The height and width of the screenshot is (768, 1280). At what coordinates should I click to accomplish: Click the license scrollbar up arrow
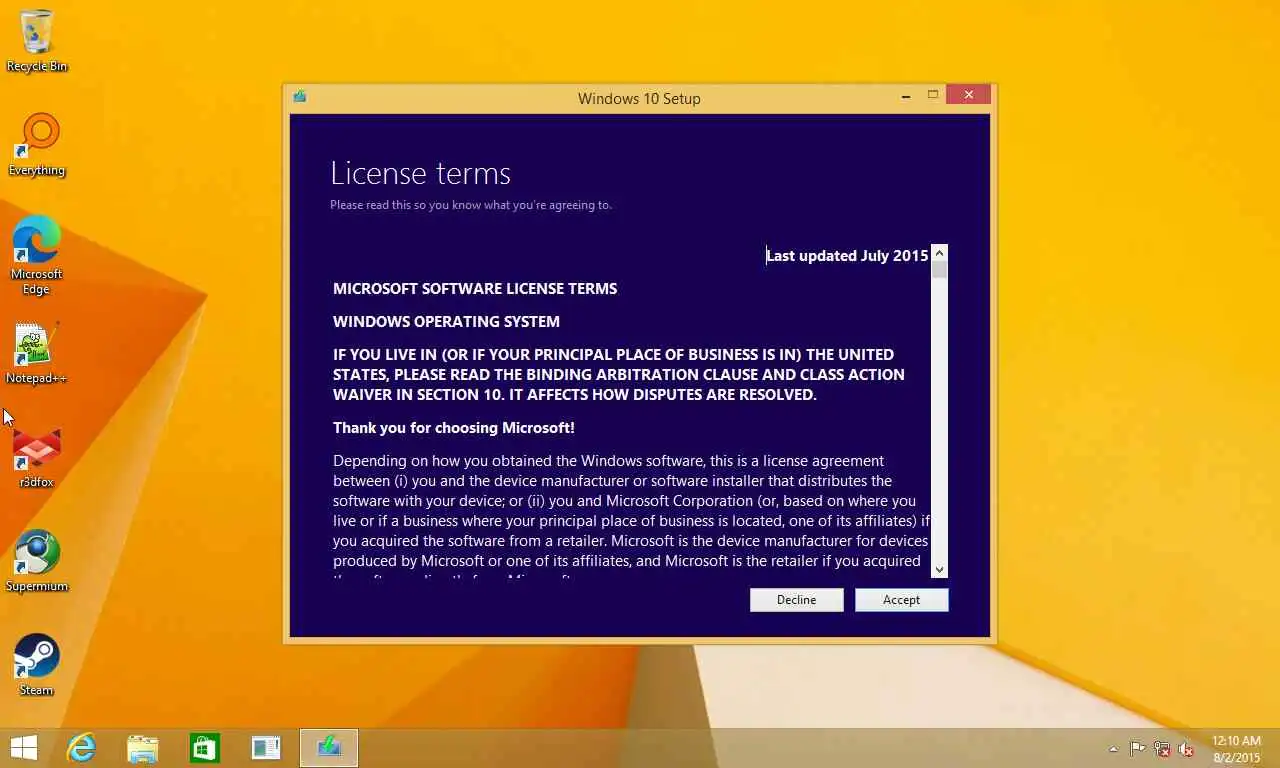click(939, 253)
